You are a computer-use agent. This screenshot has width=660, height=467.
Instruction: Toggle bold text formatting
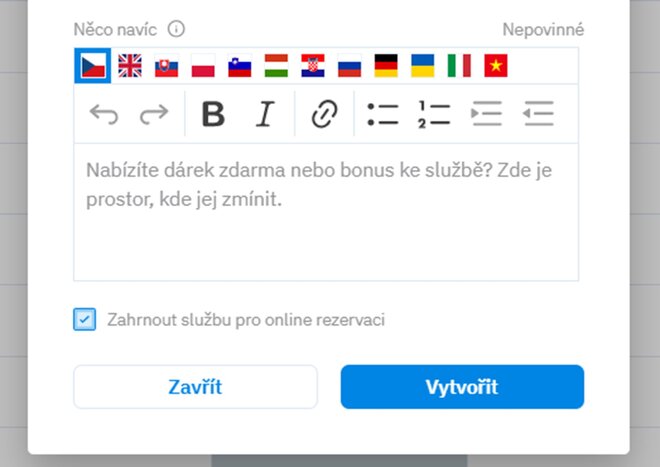point(213,115)
